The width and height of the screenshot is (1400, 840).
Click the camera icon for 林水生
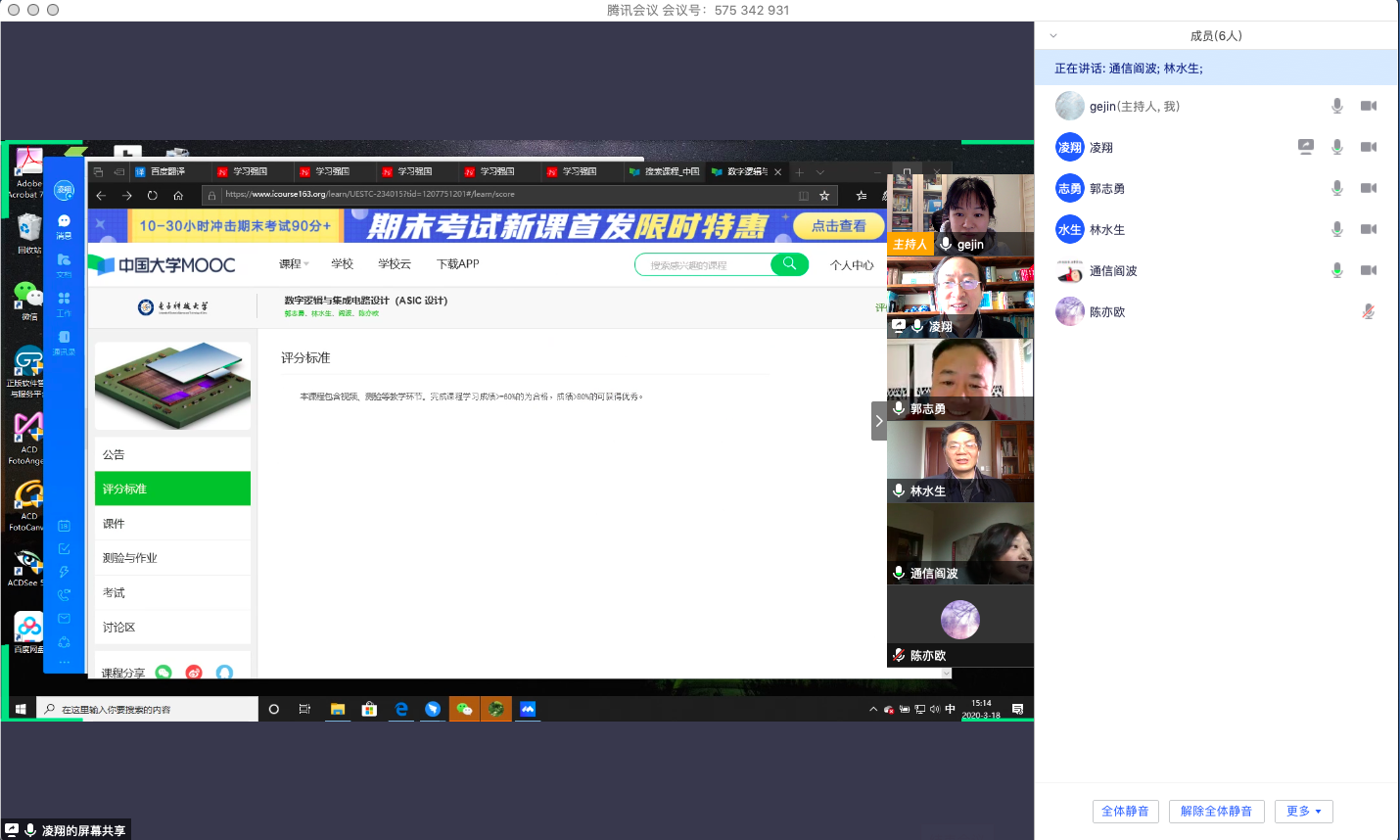1369,229
